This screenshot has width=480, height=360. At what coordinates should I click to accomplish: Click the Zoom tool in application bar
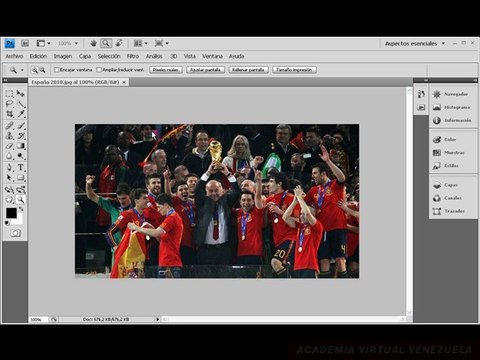[106, 43]
